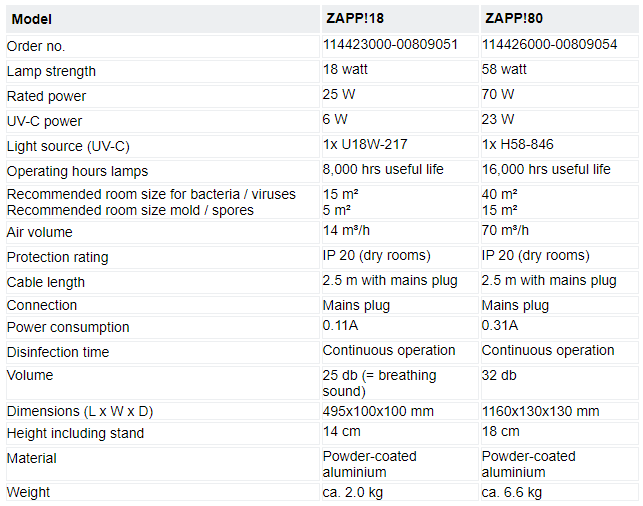Click the Model header cell
643x506 pixels.
click(x=163, y=19)
